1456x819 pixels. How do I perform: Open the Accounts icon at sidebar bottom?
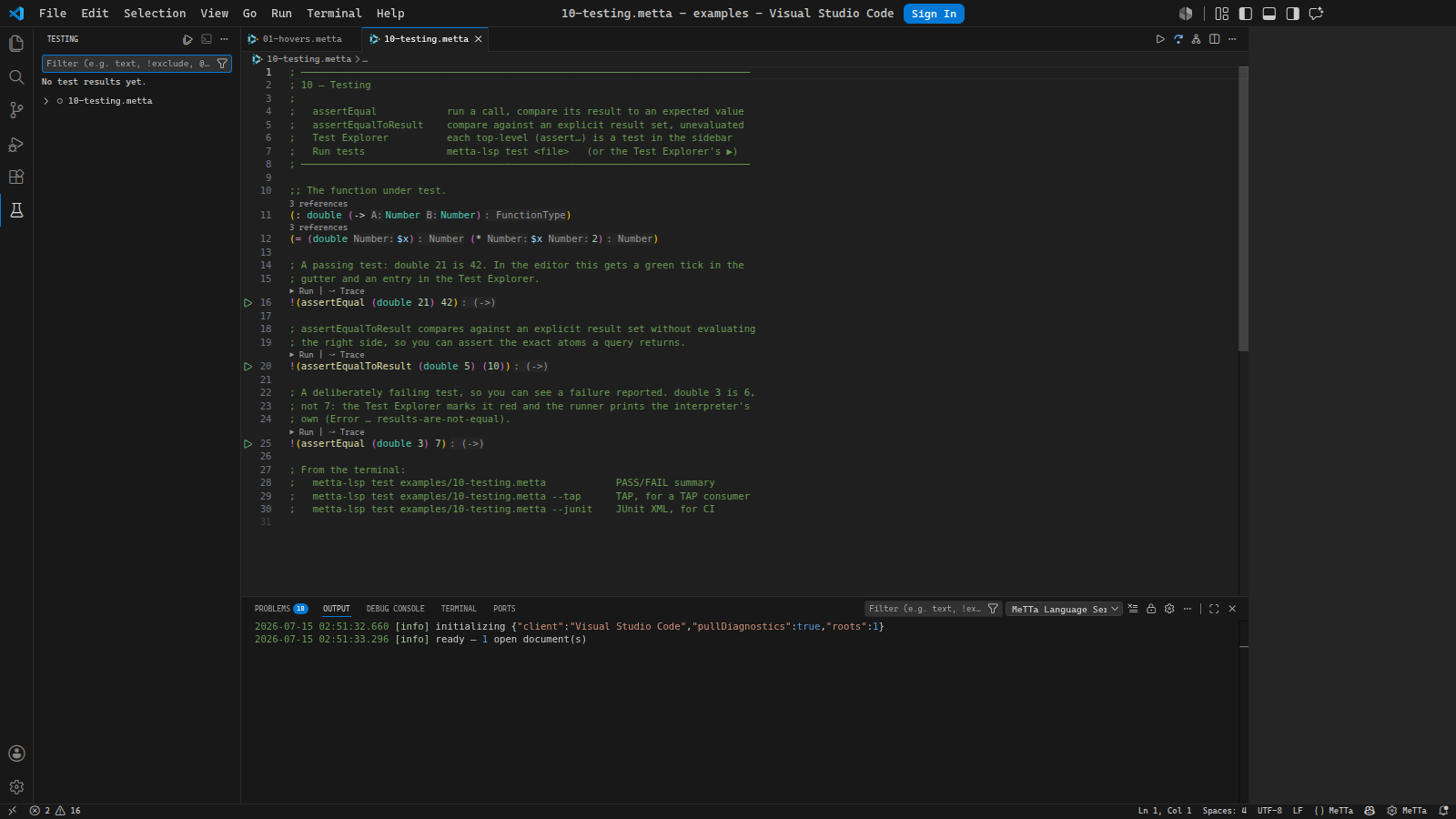(16, 753)
